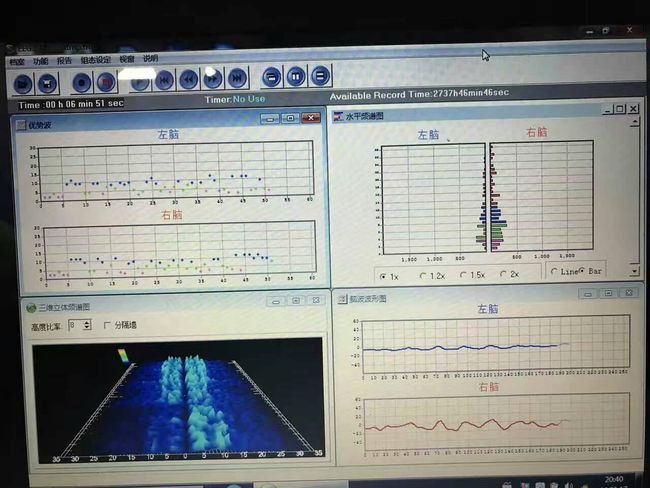Close the 三维立体频谱图 window
The height and width of the screenshot is (488, 650).
pyautogui.click(x=316, y=300)
